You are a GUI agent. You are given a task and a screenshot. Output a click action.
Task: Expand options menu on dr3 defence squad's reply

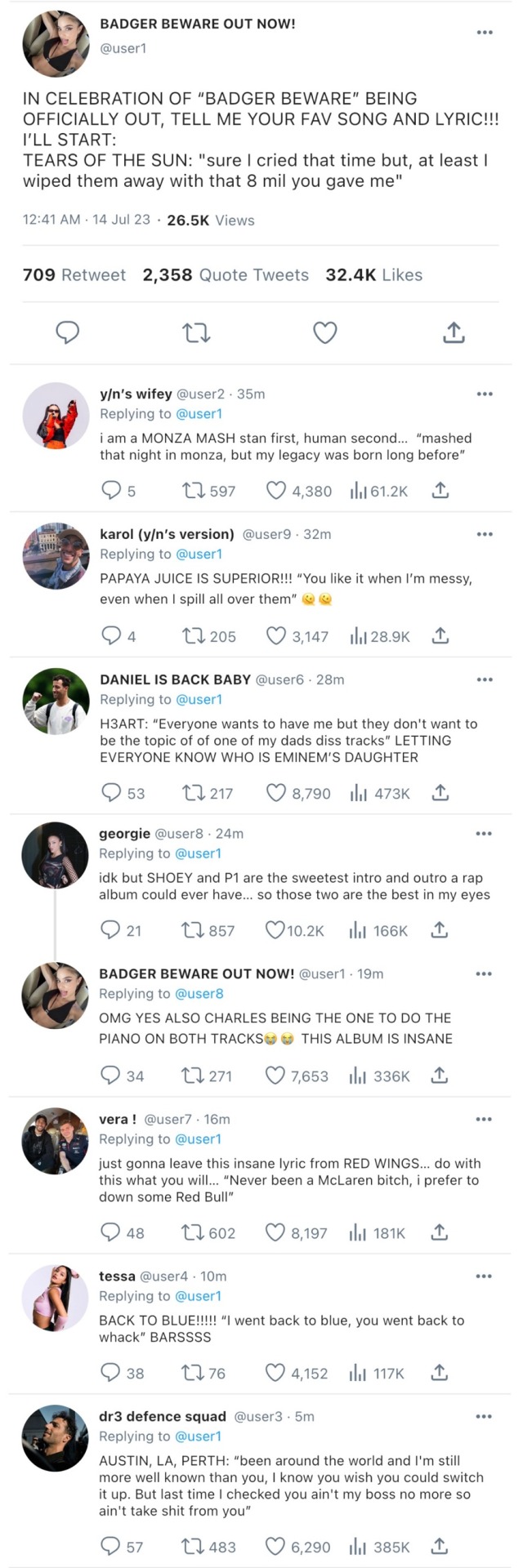484,1416
